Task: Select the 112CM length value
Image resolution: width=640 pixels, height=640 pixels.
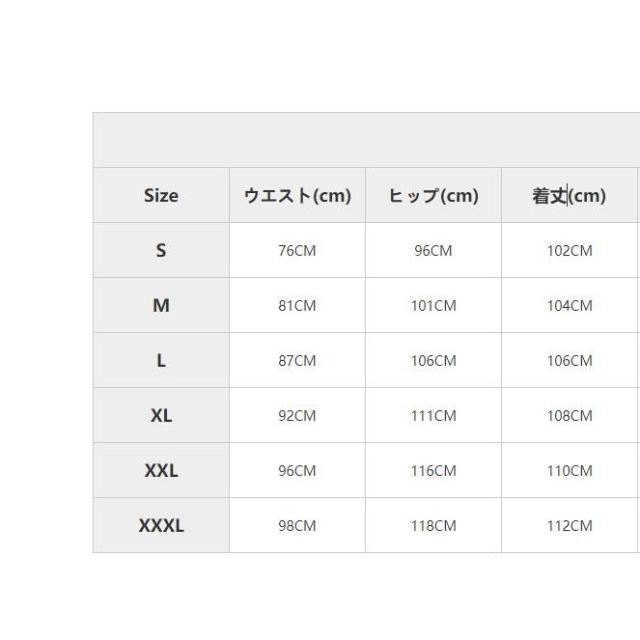Action: point(569,526)
